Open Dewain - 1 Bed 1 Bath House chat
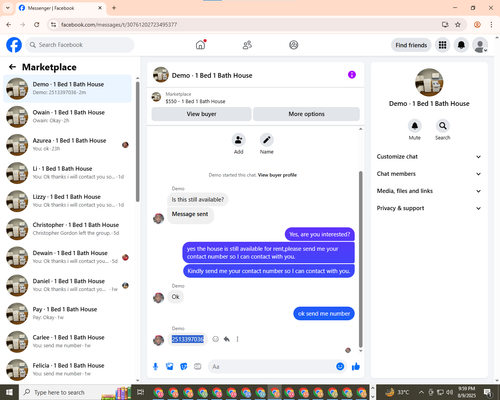The width and height of the screenshot is (500, 400). [68, 257]
